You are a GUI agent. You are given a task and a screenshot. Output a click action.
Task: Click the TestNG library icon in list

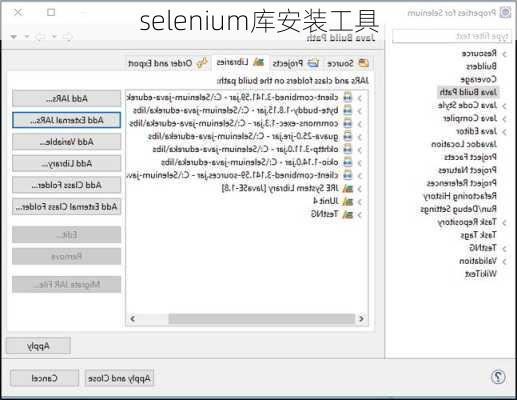point(348,214)
